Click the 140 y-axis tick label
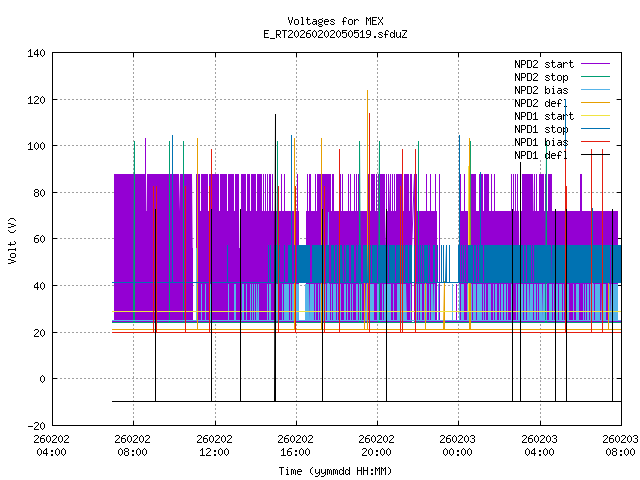Screen dimensions: 640x480 pos(36,53)
